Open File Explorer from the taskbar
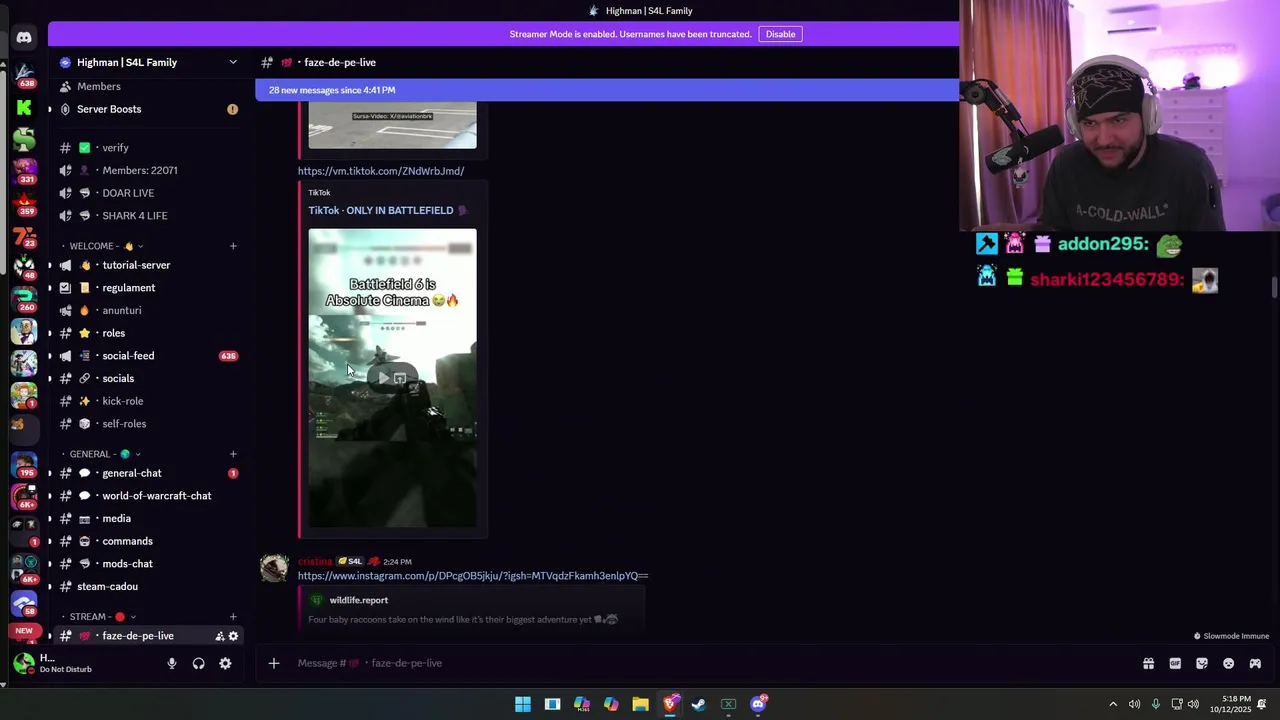1280x720 pixels. click(x=640, y=704)
